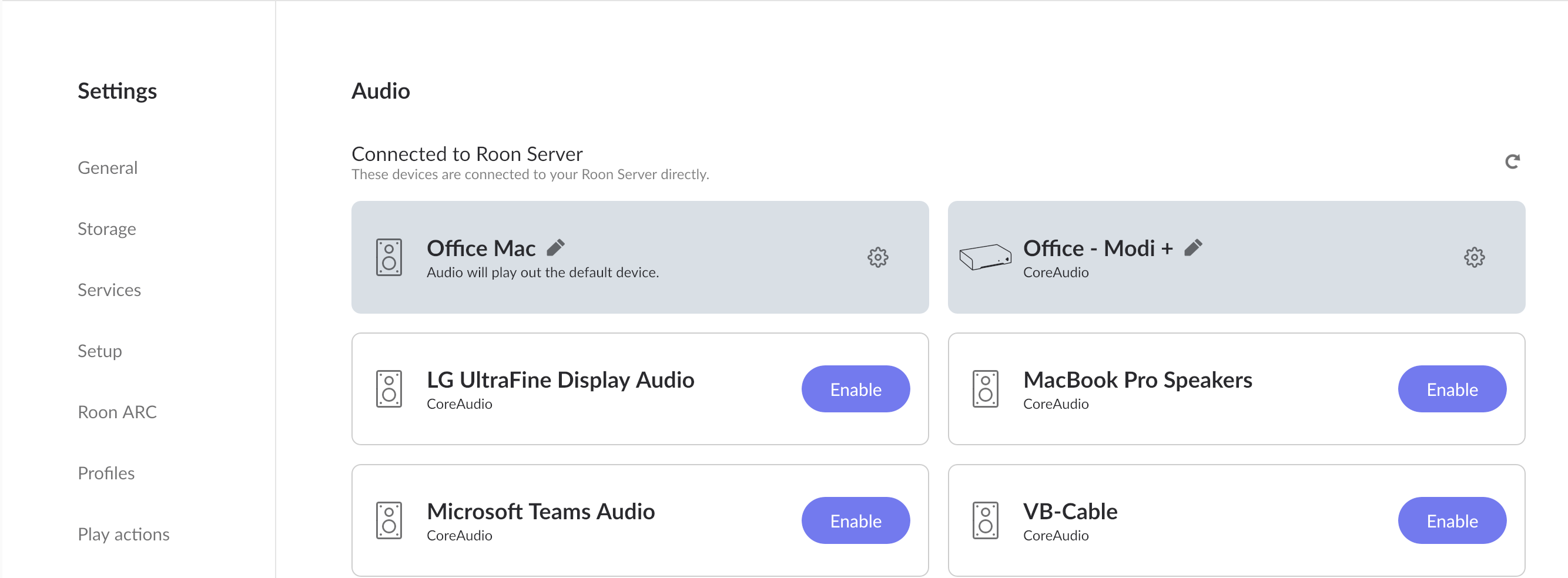
Task: Open the Setup settings page
Action: (100, 351)
